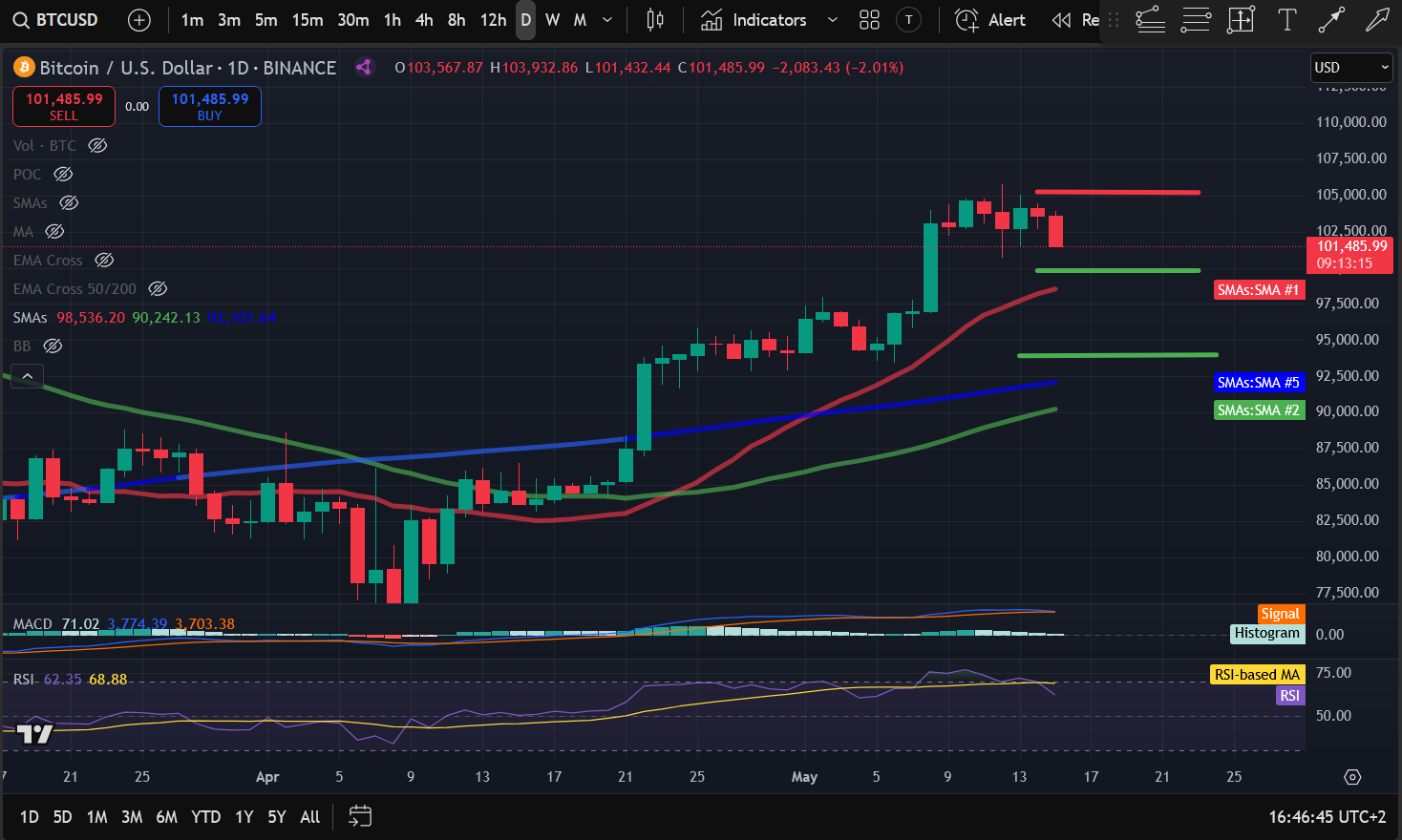Set date range to All

coord(310,816)
